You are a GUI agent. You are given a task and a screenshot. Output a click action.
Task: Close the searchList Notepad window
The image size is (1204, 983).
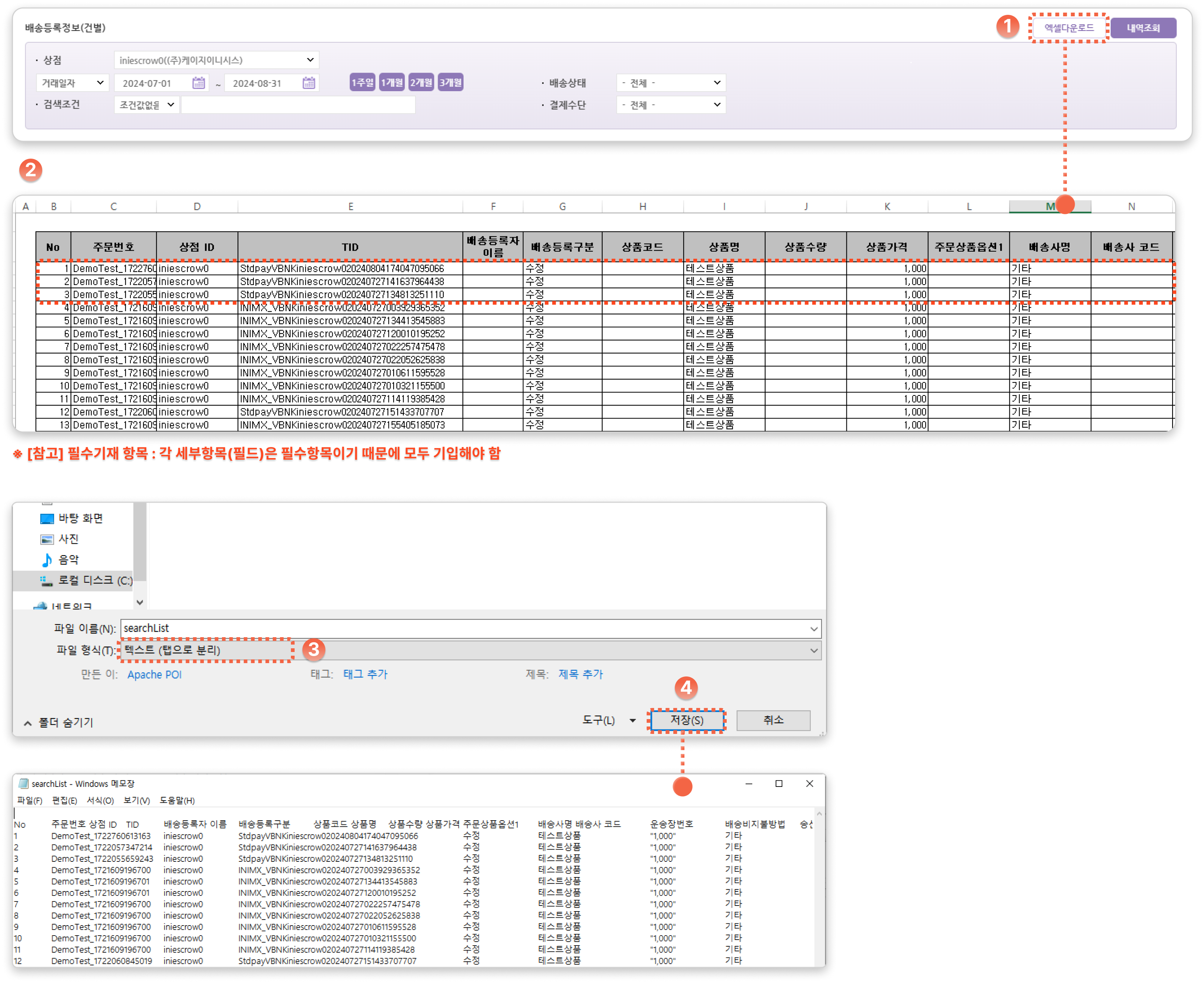(809, 784)
